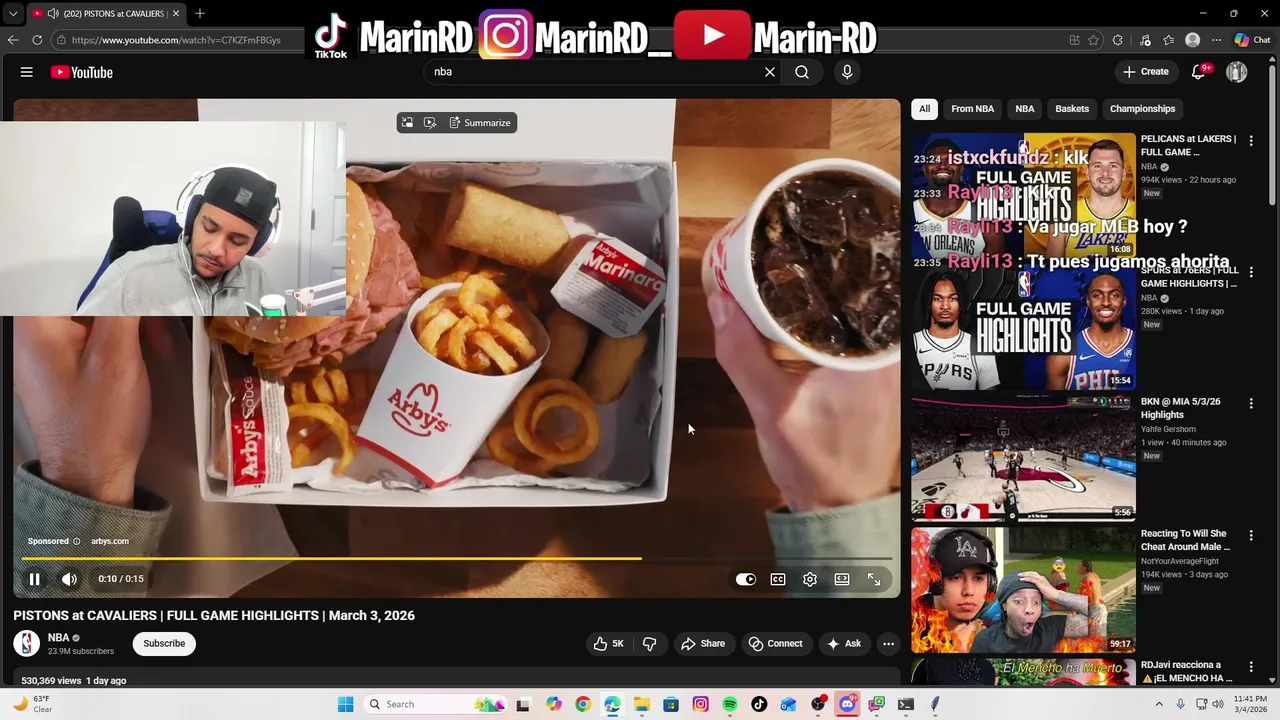This screenshot has width=1280, height=720.
Task: Toggle the autoplay switch
Action: tap(746, 579)
